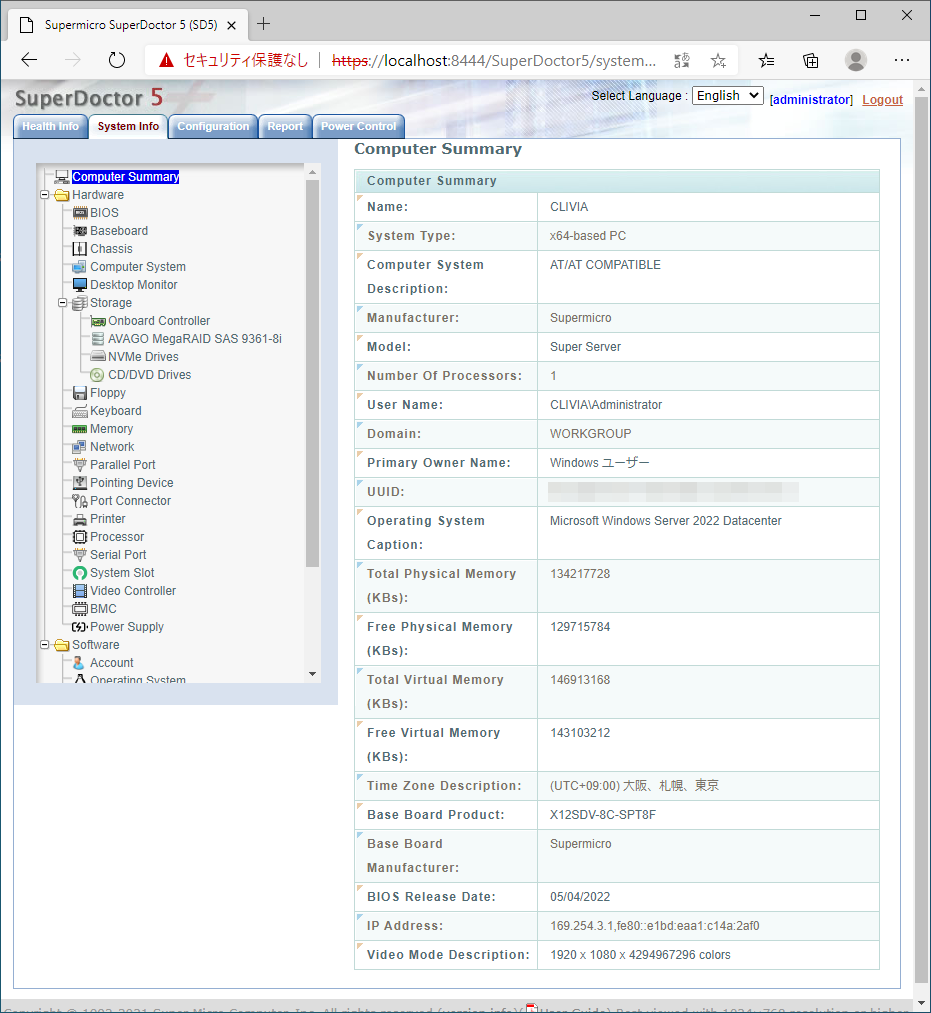Select the System Info tab
Image resolution: width=931 pixels, height=1013 pixels.
[x=129, y=127]
